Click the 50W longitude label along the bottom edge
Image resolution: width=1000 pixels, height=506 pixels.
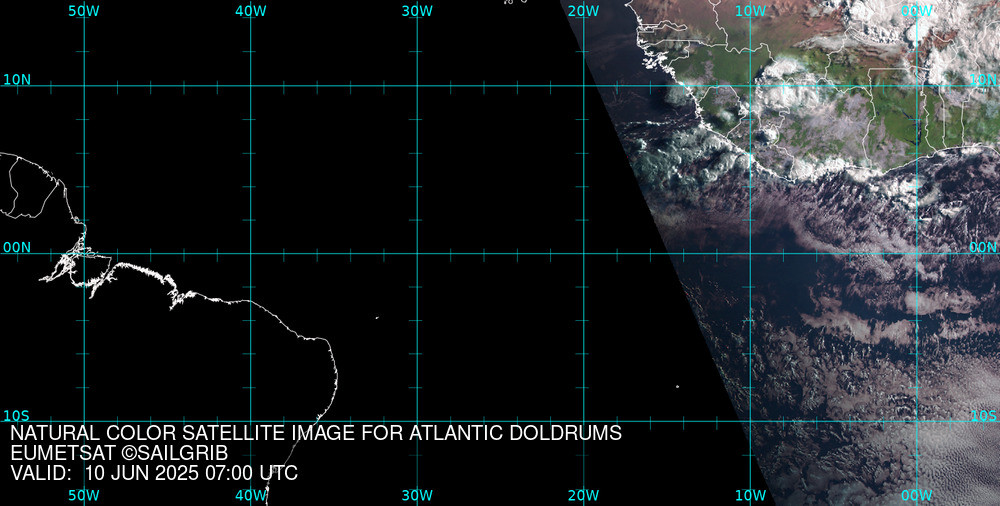pyautogui.click(x=84, y=495)
